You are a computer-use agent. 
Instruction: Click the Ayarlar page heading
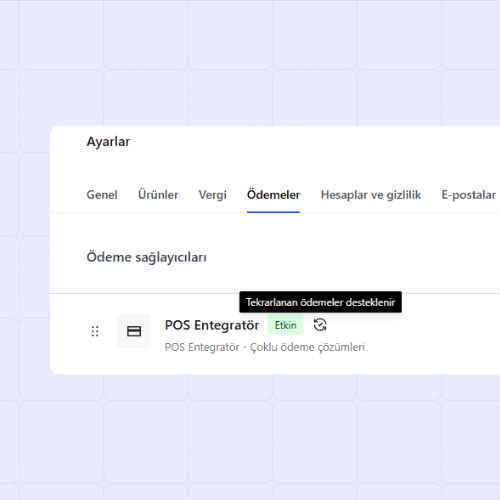tap(108, 142)
